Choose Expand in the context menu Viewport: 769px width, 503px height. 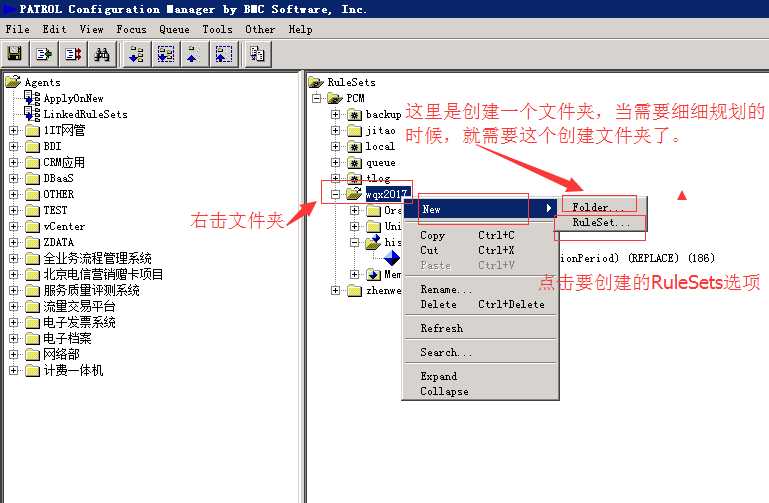tap(481, 377)
